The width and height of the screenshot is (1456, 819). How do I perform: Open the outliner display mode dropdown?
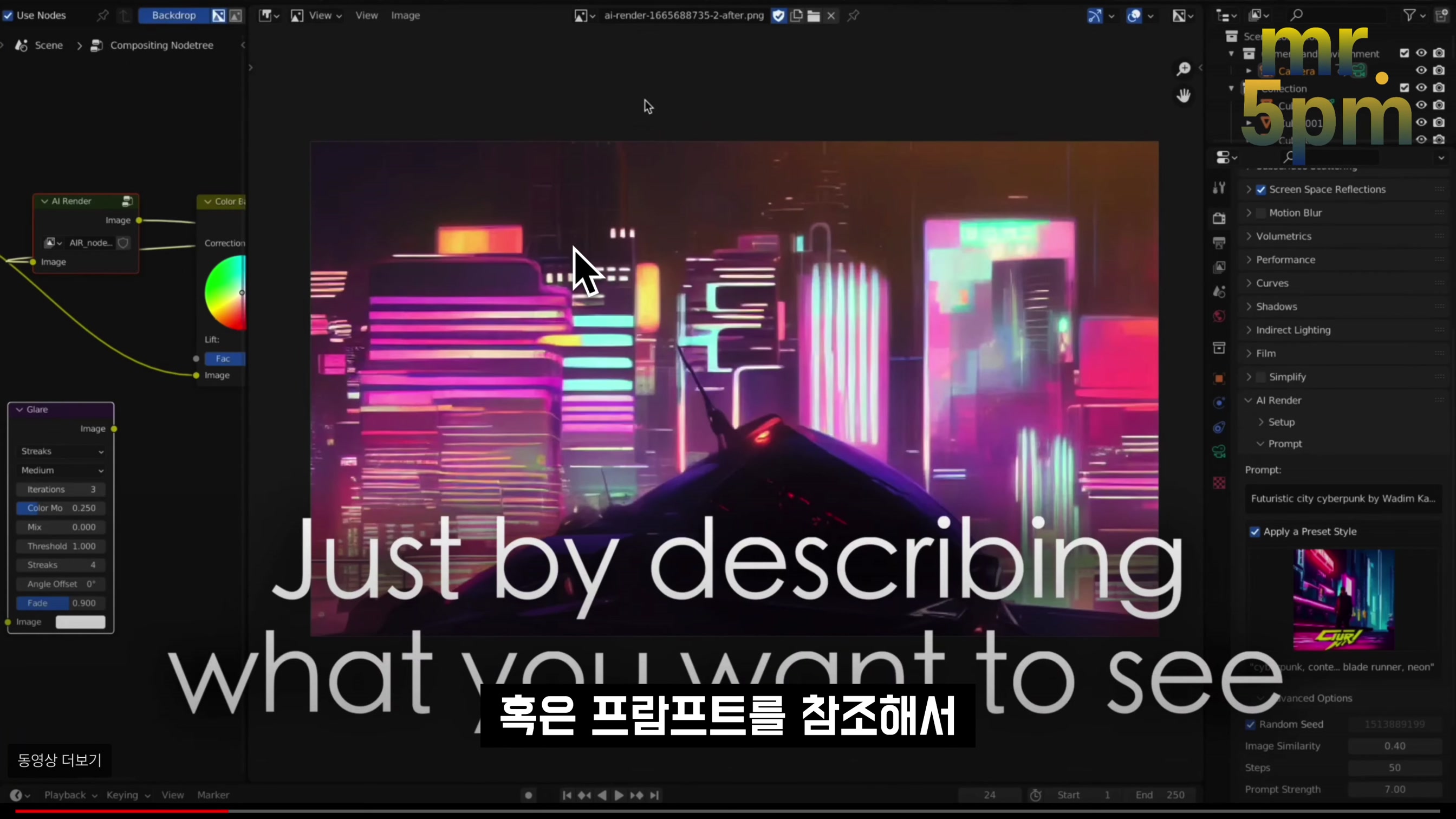point(1259,15)
